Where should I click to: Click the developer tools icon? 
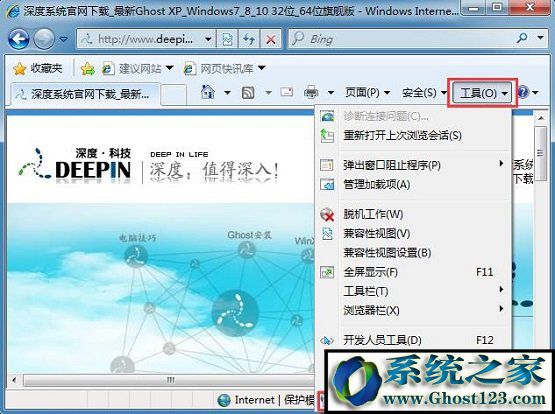[x=326, y=340]
